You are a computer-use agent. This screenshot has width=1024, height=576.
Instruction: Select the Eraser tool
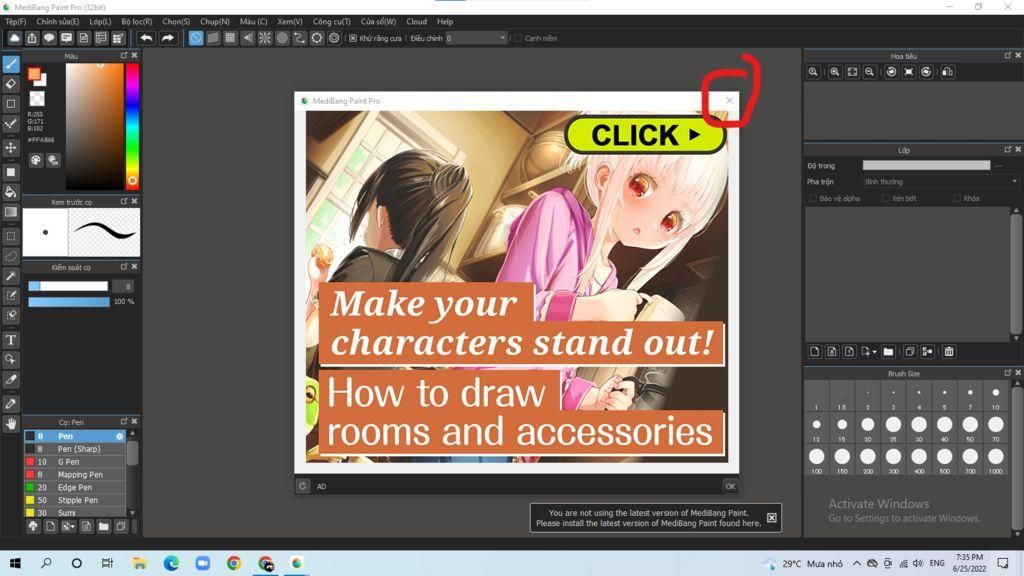(x=11, y=84)
